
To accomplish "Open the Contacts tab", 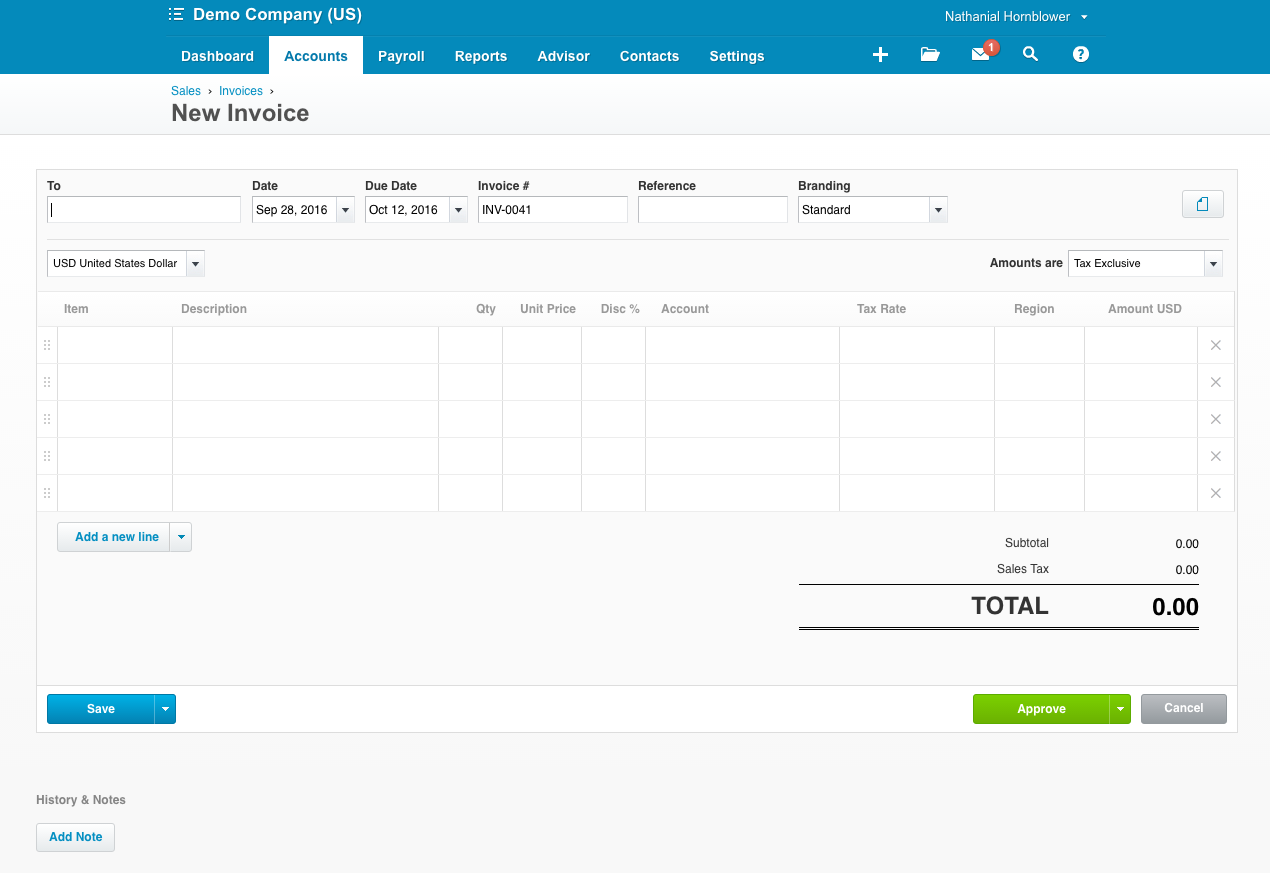I will (649, 56).
